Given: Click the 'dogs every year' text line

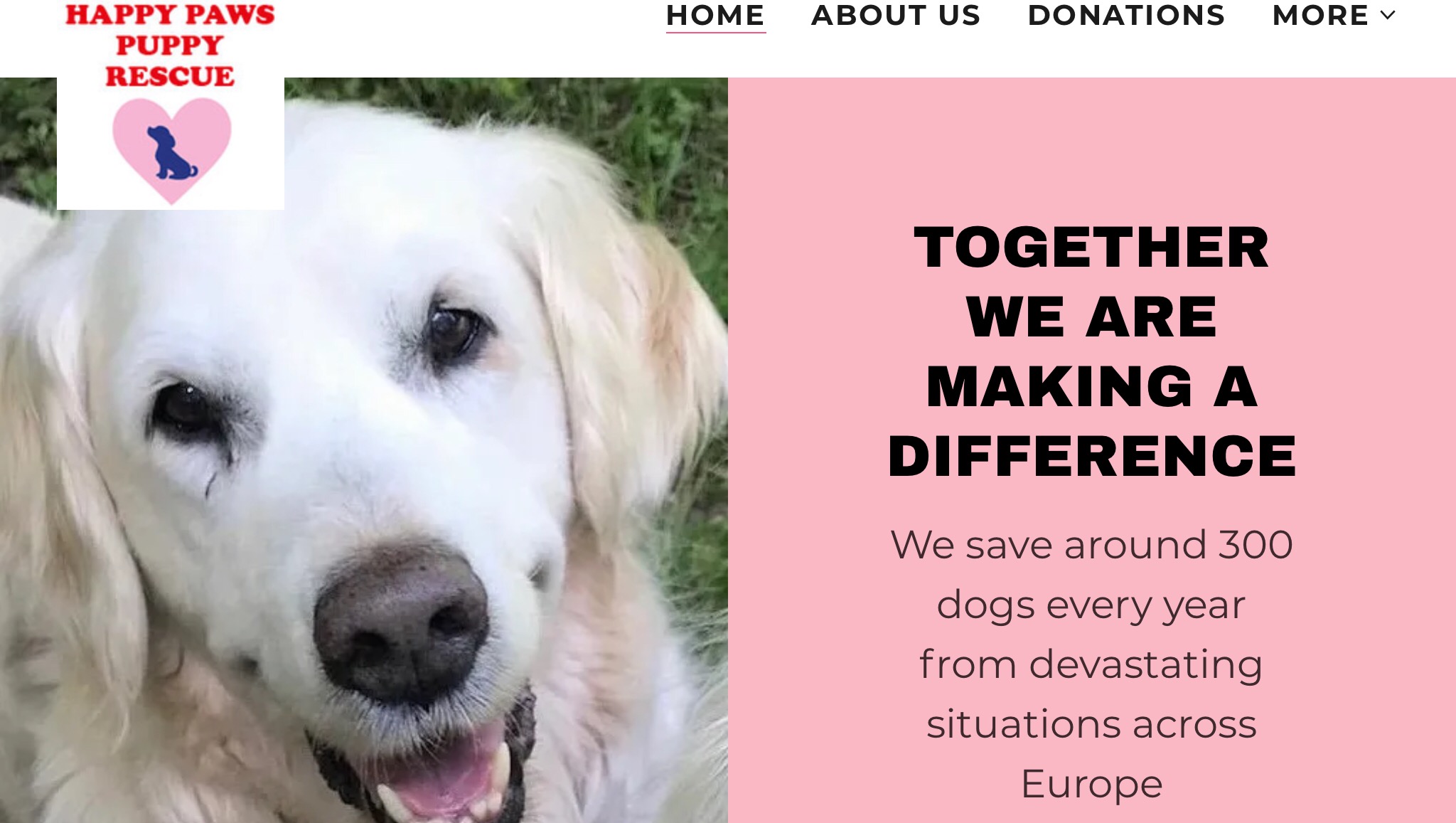Looking at the screenshot, I should pyautogui.click(x=1091, y=605).
